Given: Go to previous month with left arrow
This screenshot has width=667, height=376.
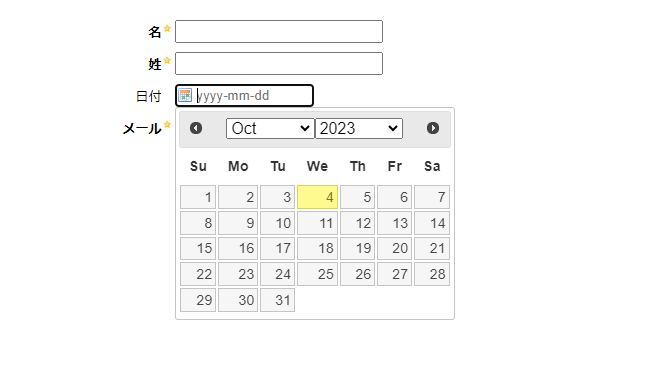Looking at the screenshot, I should (196, 128).
